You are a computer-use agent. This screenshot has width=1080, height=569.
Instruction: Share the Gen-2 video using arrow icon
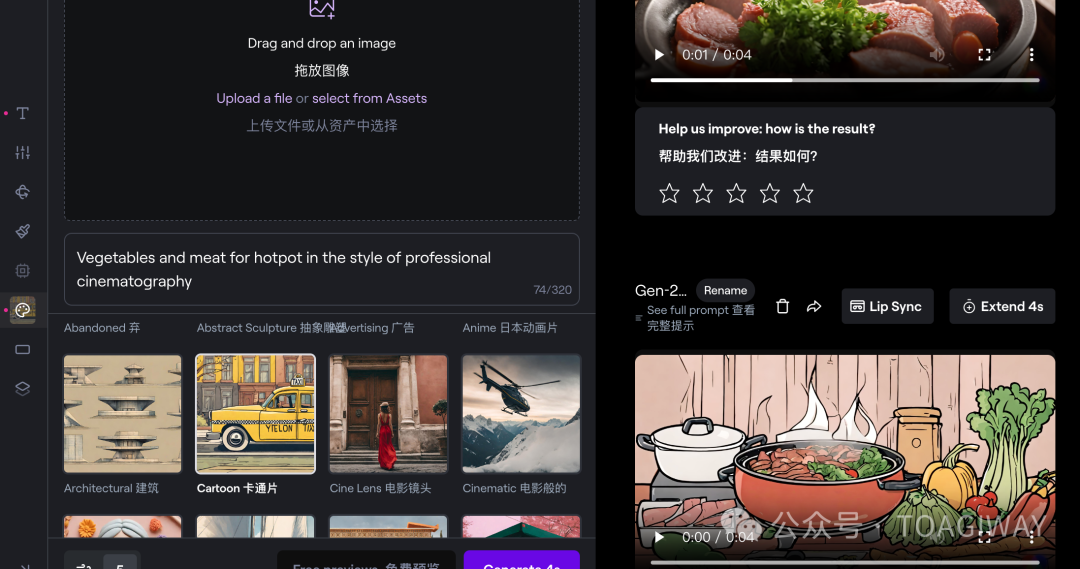coord(814,307)
